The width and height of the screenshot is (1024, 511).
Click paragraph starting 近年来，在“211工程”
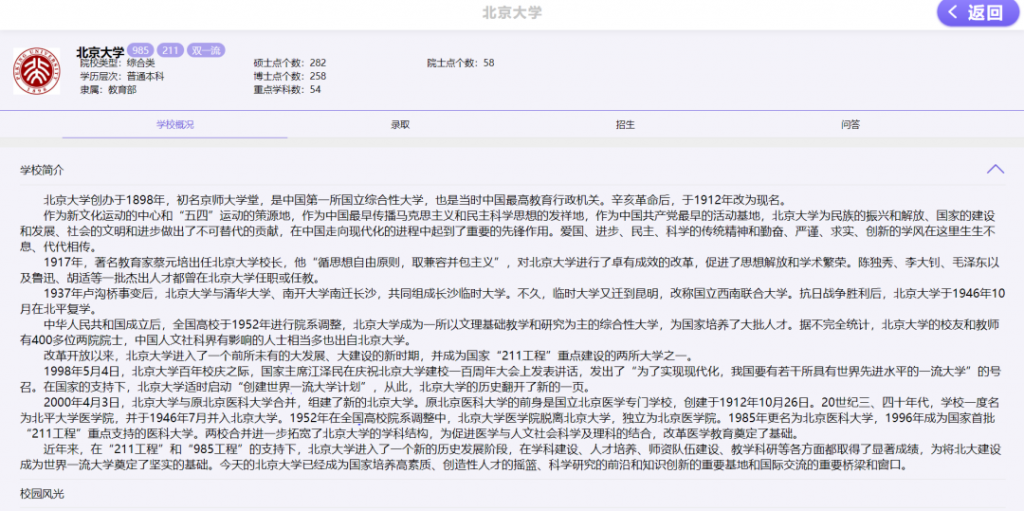click(511, 457)
